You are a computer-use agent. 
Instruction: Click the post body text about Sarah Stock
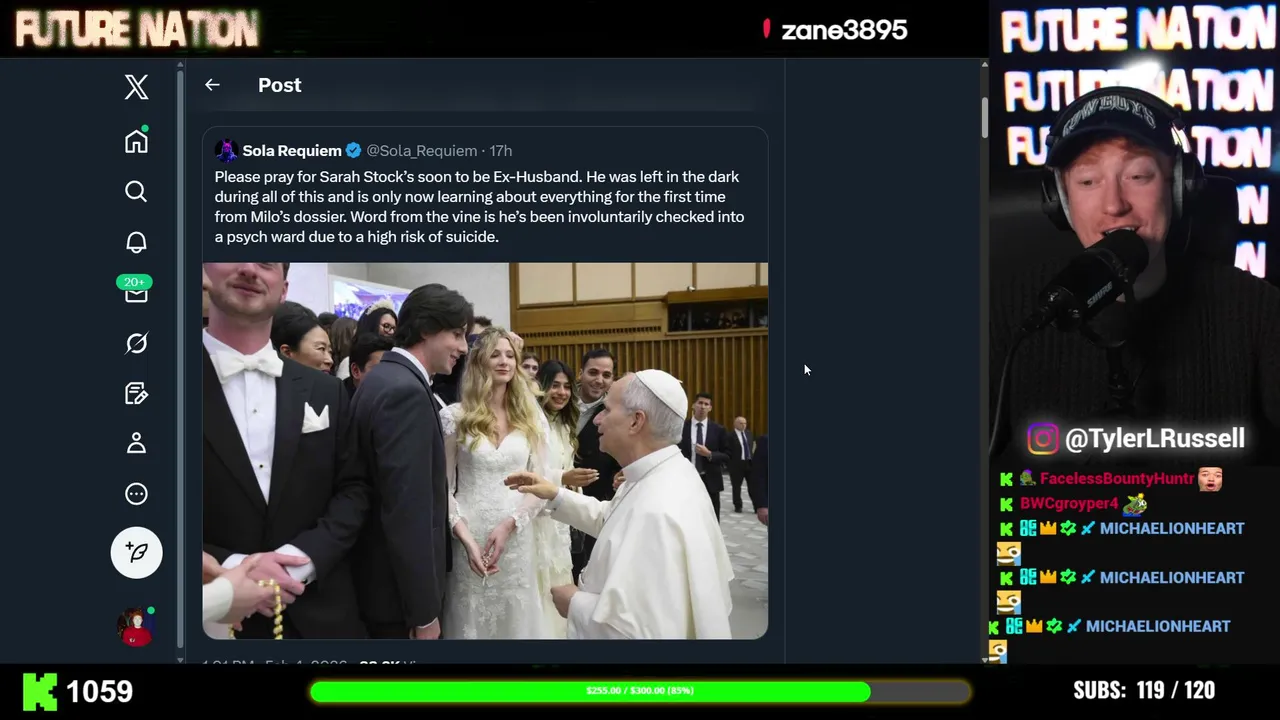(x=480, y=207)
